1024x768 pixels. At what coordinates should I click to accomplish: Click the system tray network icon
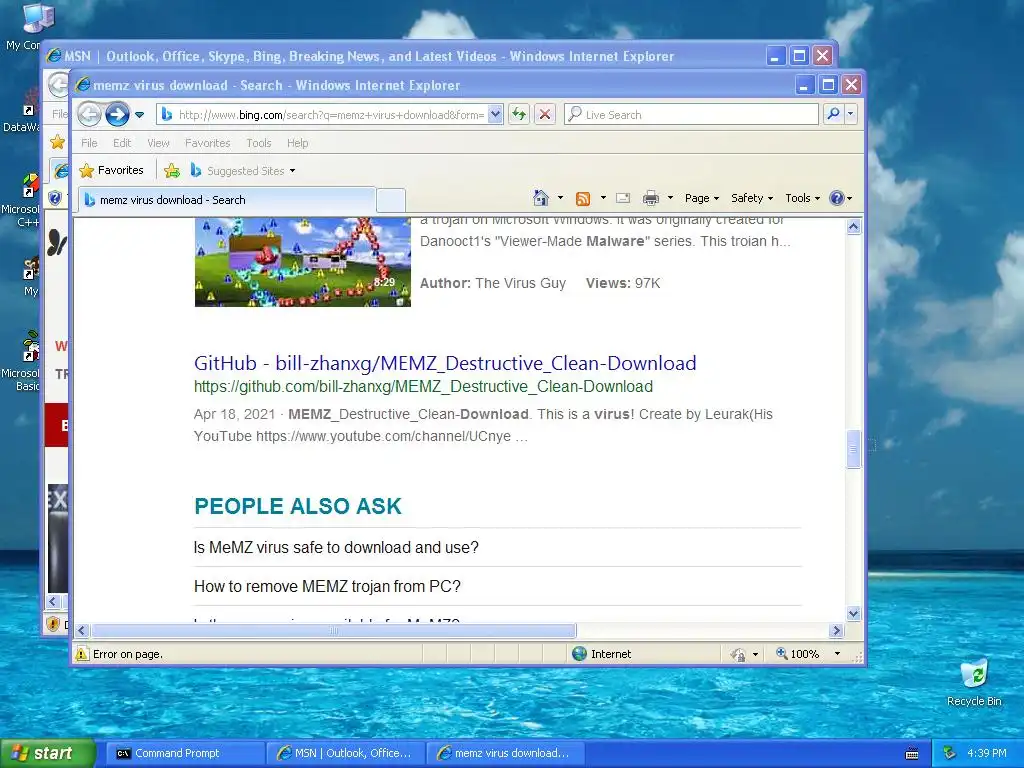tap(950, 754)
